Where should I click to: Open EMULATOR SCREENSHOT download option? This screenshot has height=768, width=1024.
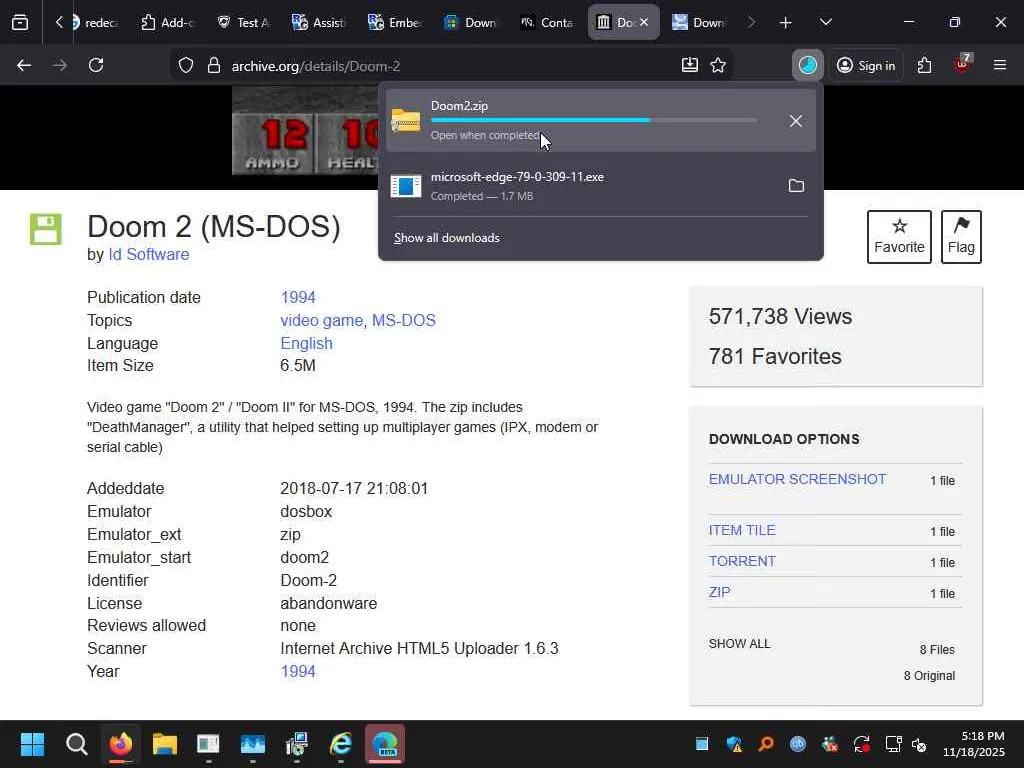797,479
